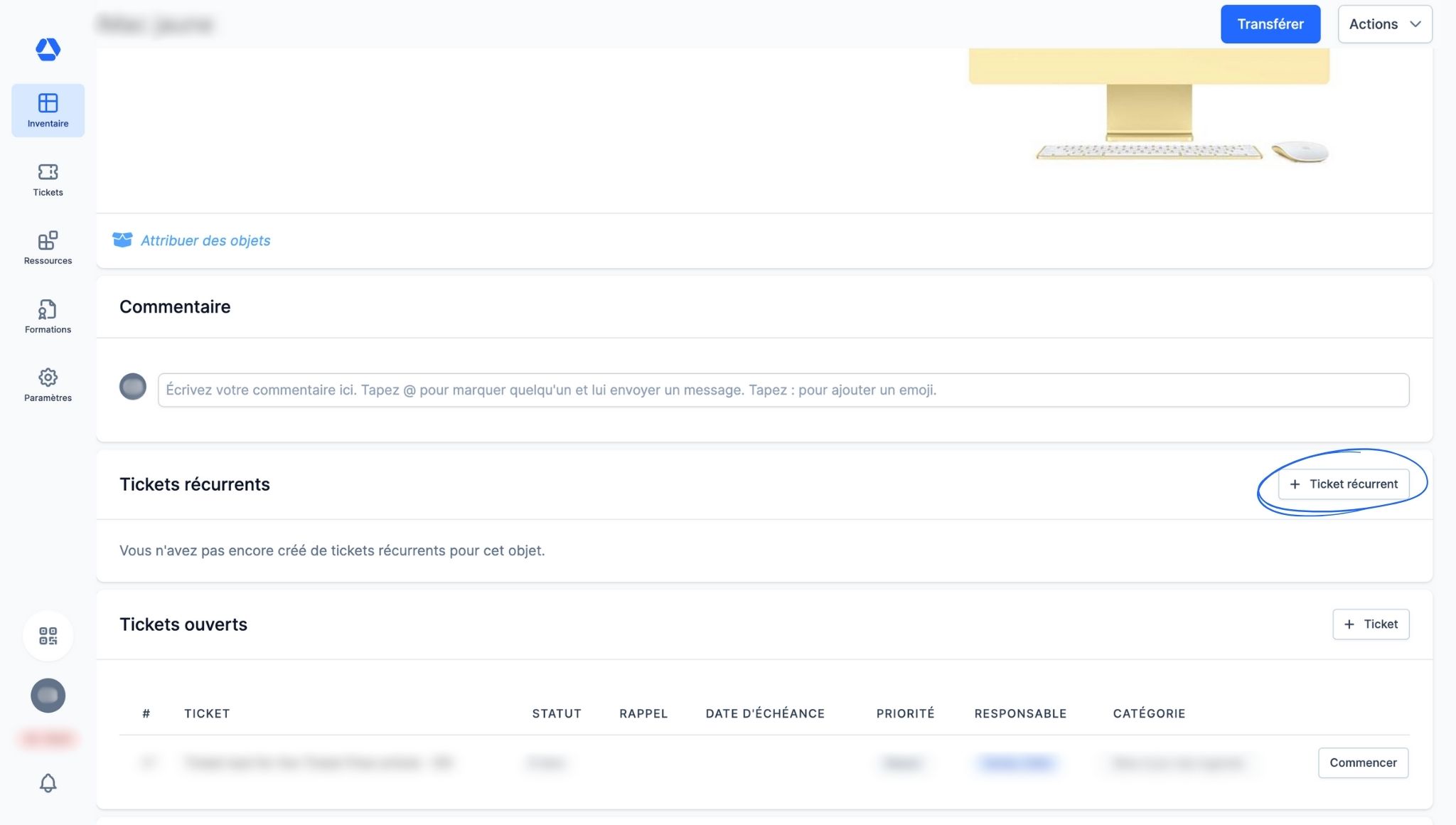Click the Transférer button

pyautogui.click(x=1270, y=24)
